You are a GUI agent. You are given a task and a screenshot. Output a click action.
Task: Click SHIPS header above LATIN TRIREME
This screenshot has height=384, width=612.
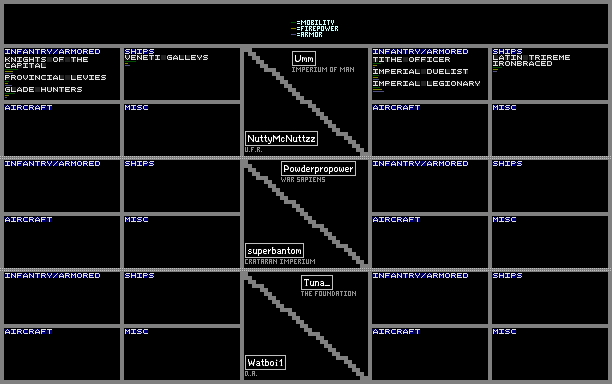tap(507, 51)
